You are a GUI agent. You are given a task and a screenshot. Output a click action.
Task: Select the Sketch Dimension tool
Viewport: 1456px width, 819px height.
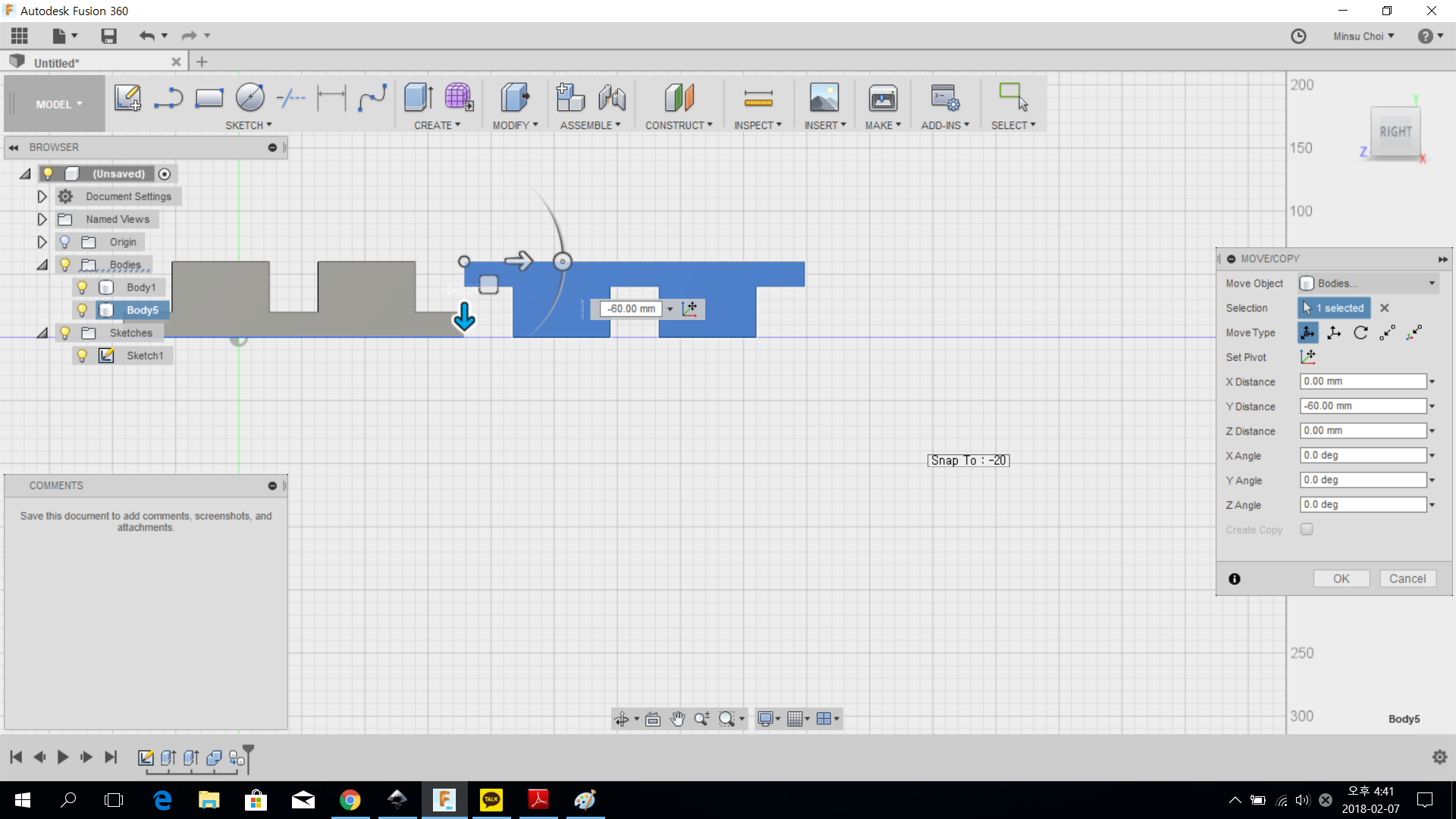[331, 98]
